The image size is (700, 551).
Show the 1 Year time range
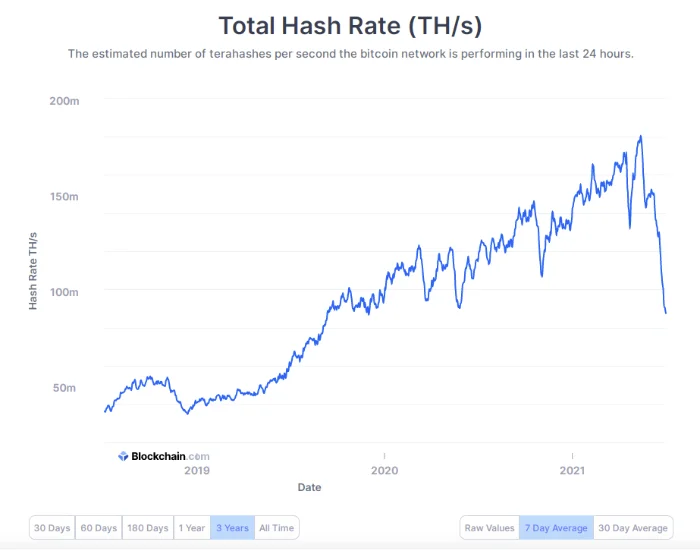click(191, 528)
